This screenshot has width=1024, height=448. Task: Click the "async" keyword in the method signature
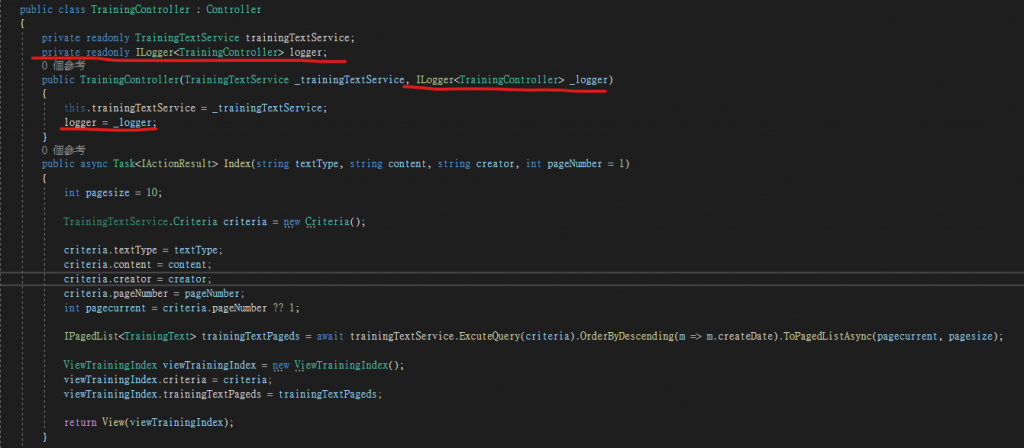click(95, 164)
